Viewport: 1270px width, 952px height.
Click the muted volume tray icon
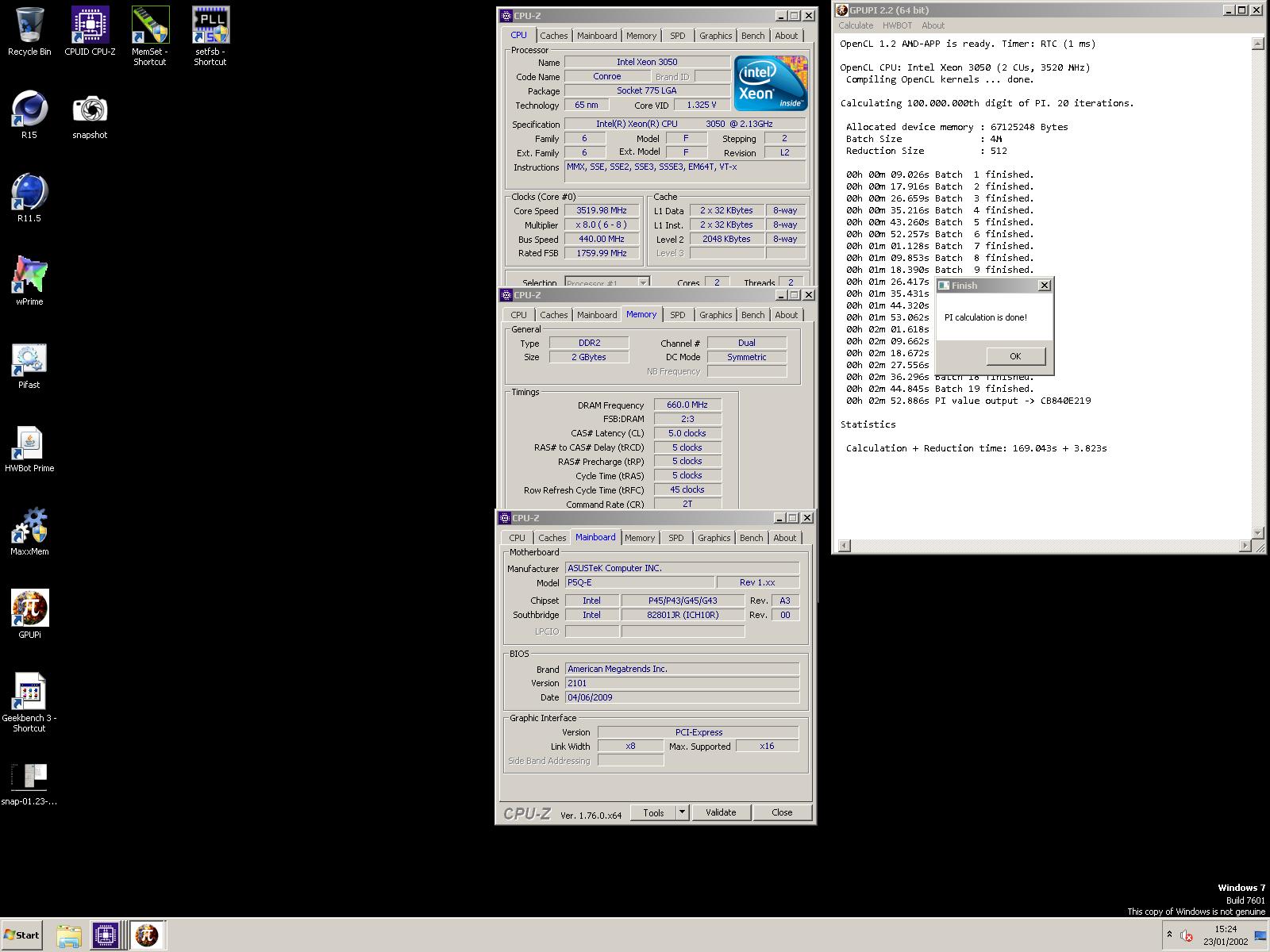[x=1187, y=935]
